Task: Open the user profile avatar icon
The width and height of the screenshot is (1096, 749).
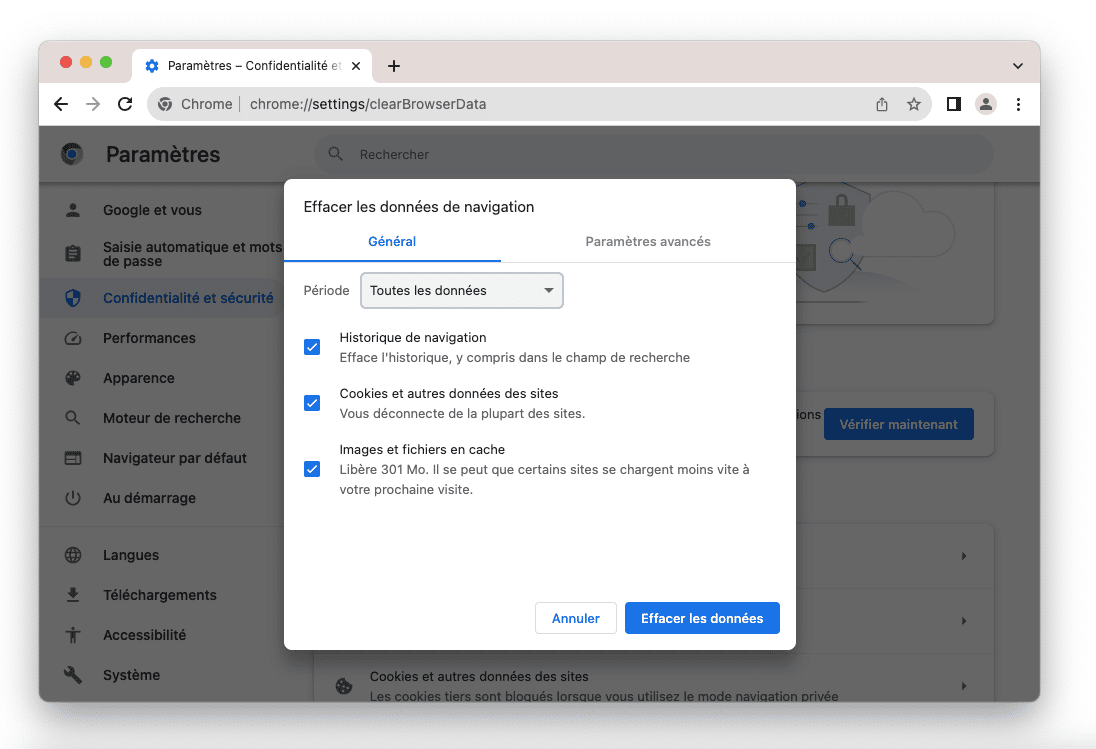Action: (x=986, y=104)
